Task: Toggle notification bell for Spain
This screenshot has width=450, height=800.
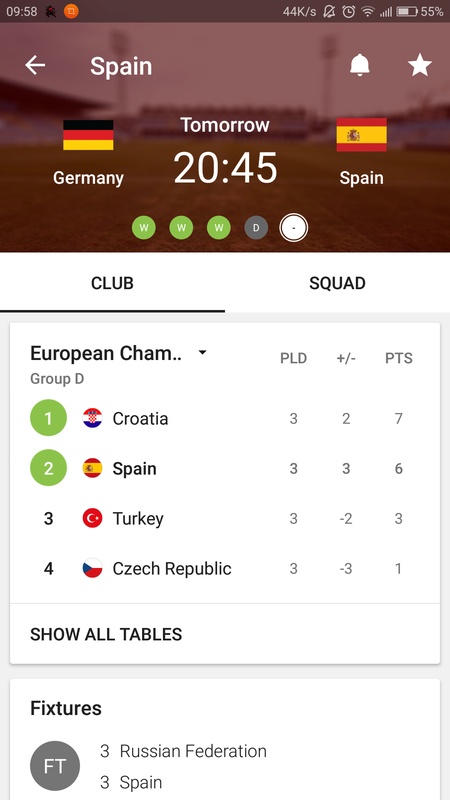Action: 360,65
